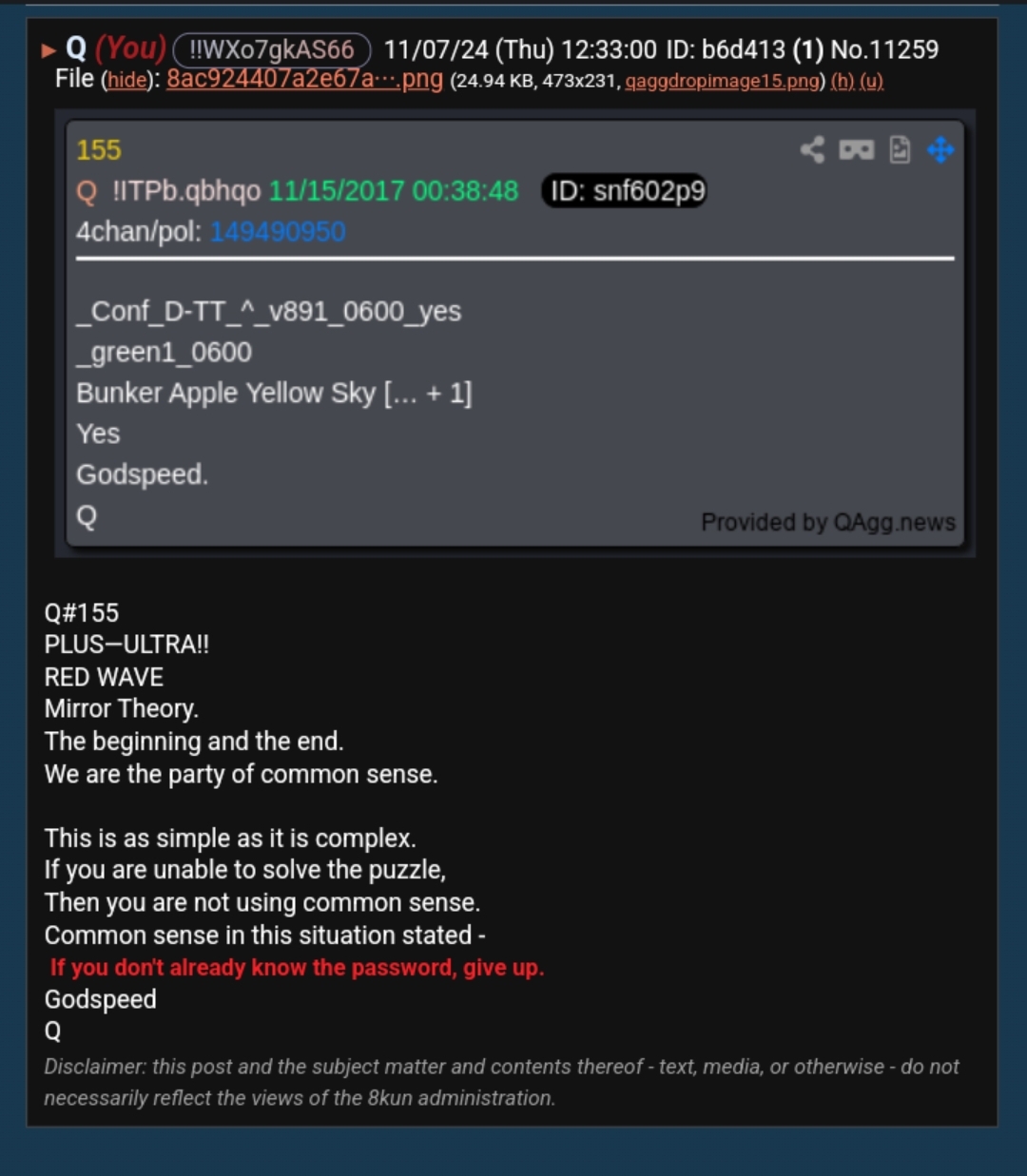Open the post menu arrow beside Q
The image size is (1027, 1176).
click(48, 50)
